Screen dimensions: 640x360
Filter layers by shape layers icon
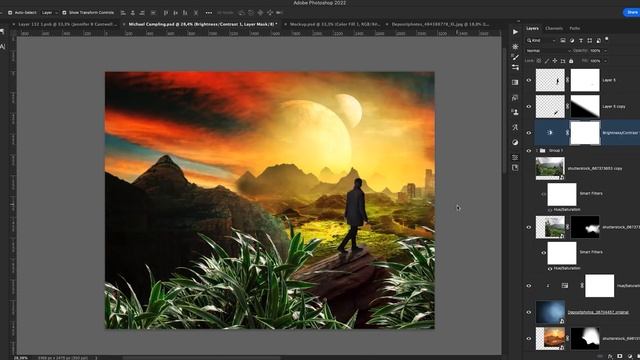point(589,40)
